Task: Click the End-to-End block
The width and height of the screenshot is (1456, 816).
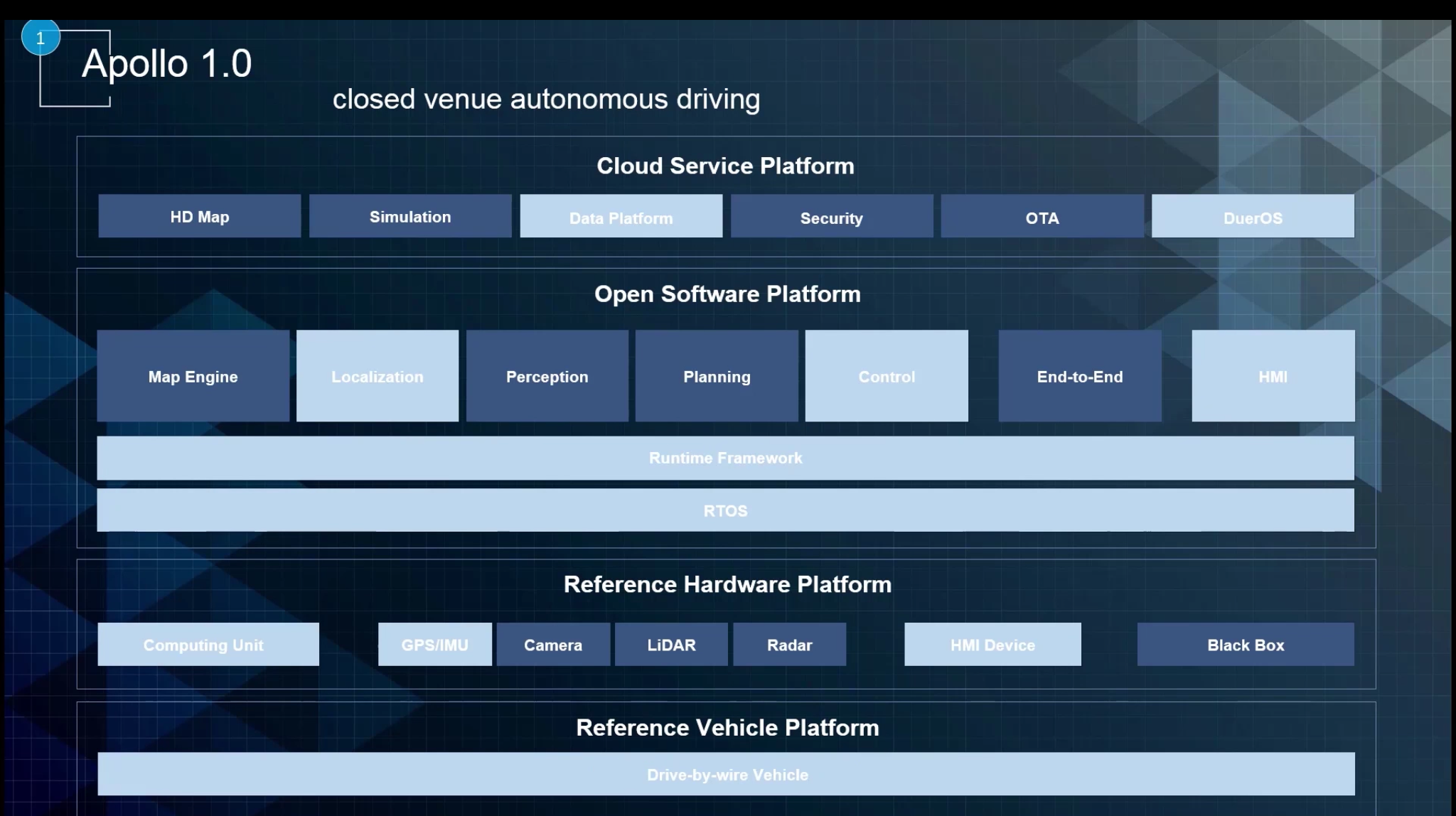Action: 1079,376
